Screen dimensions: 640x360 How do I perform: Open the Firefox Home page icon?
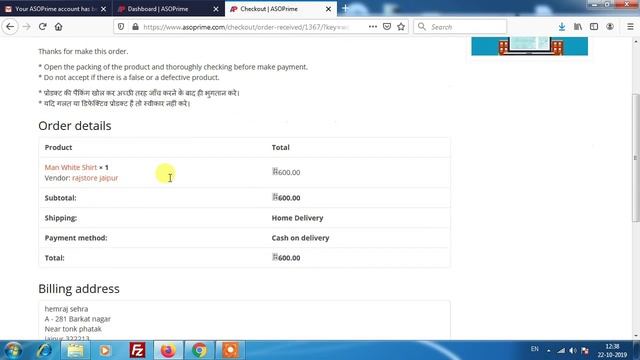(58, 27)
